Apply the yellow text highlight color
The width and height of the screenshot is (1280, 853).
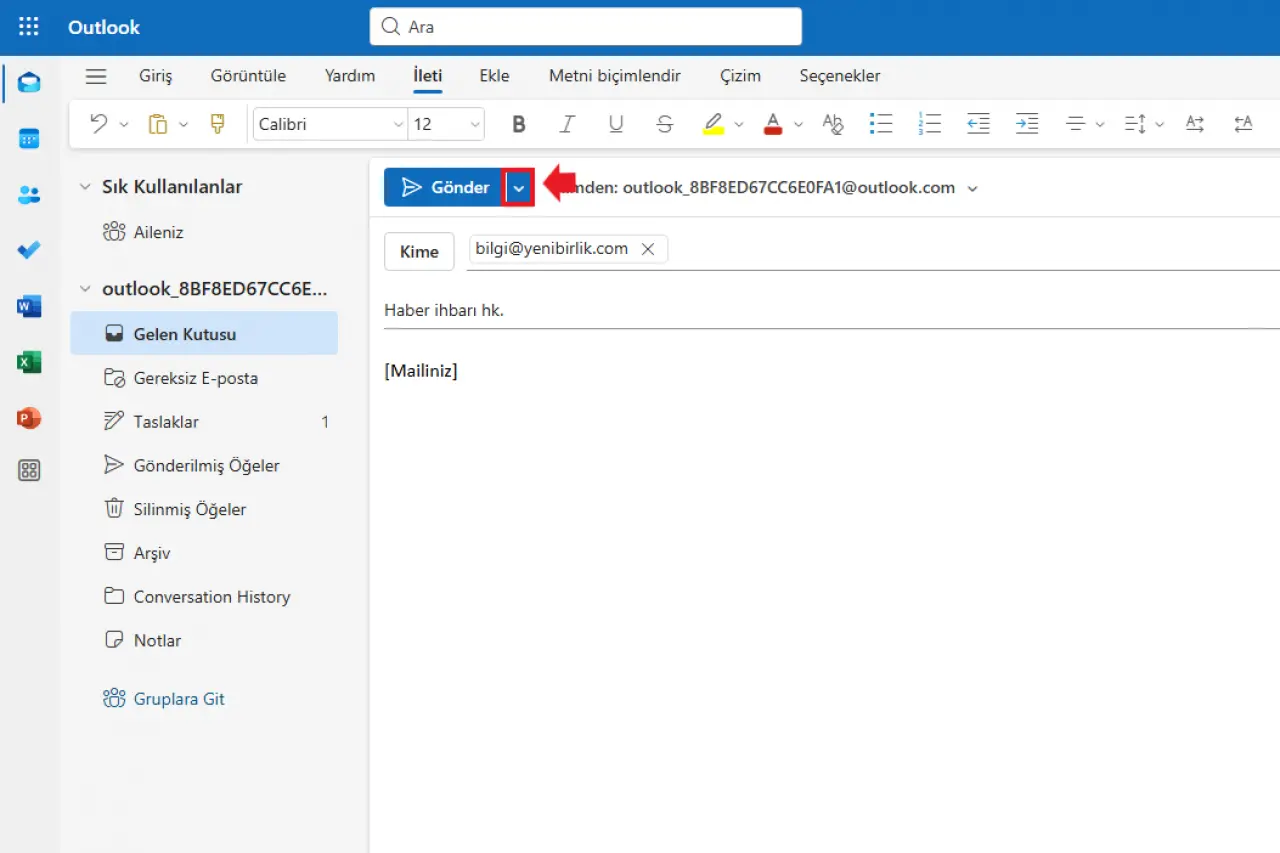(x=713, y=124)
